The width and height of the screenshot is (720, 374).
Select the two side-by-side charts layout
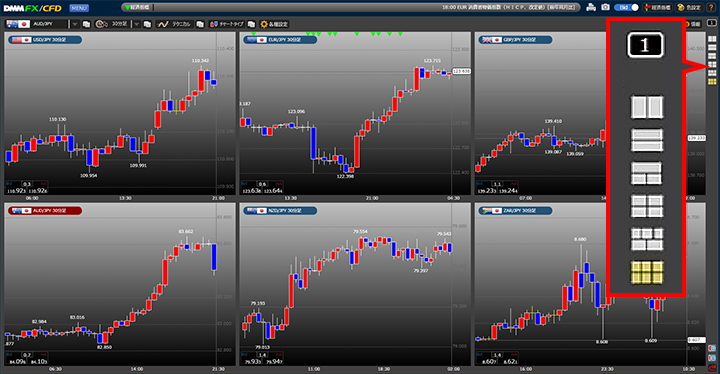click(647, 107)
